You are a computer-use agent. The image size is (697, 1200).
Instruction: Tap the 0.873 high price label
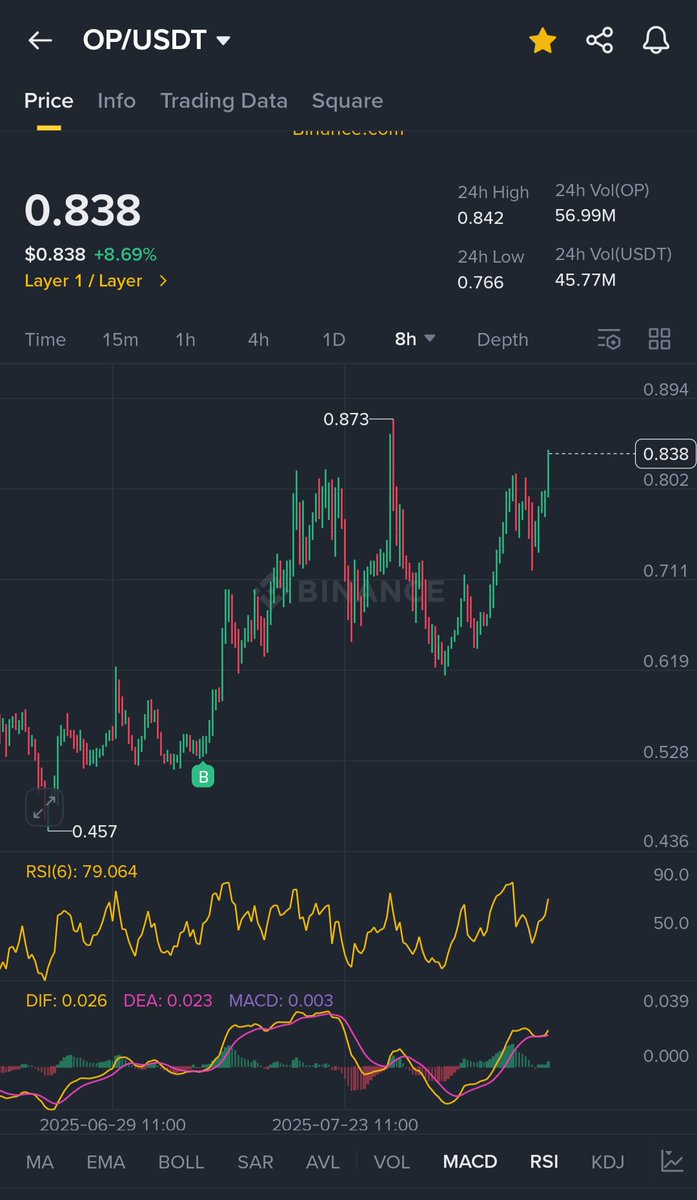pyautogui.click(x=346, y=419)
